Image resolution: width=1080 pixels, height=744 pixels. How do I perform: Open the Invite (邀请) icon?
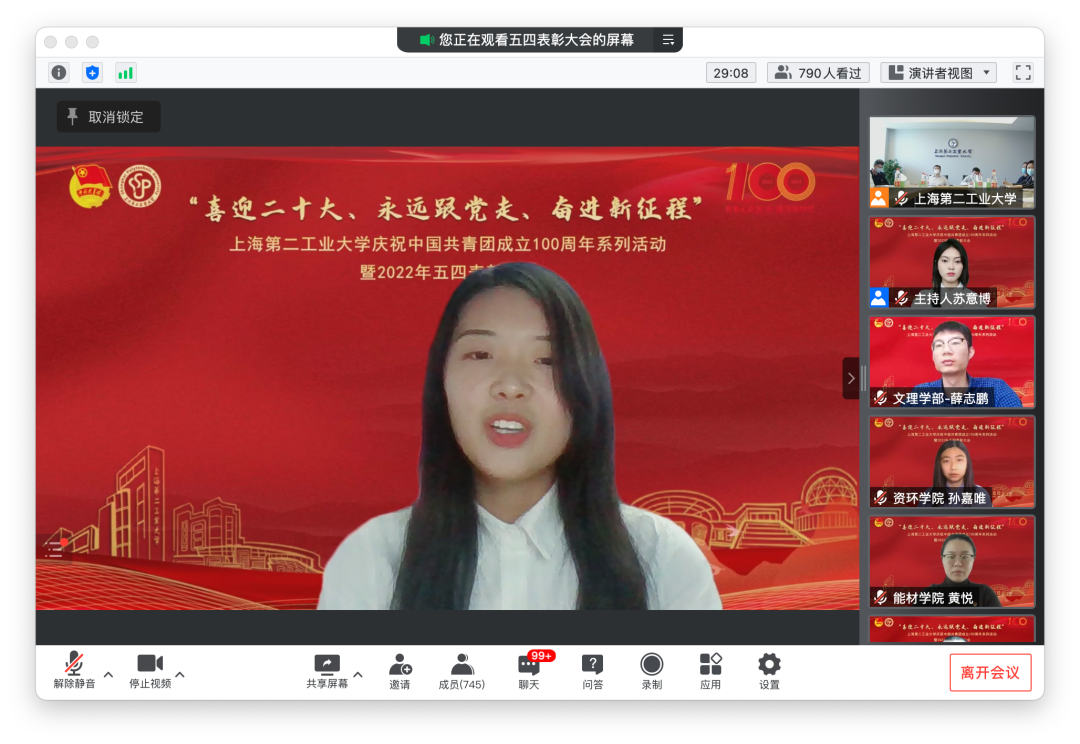point(400,671)
